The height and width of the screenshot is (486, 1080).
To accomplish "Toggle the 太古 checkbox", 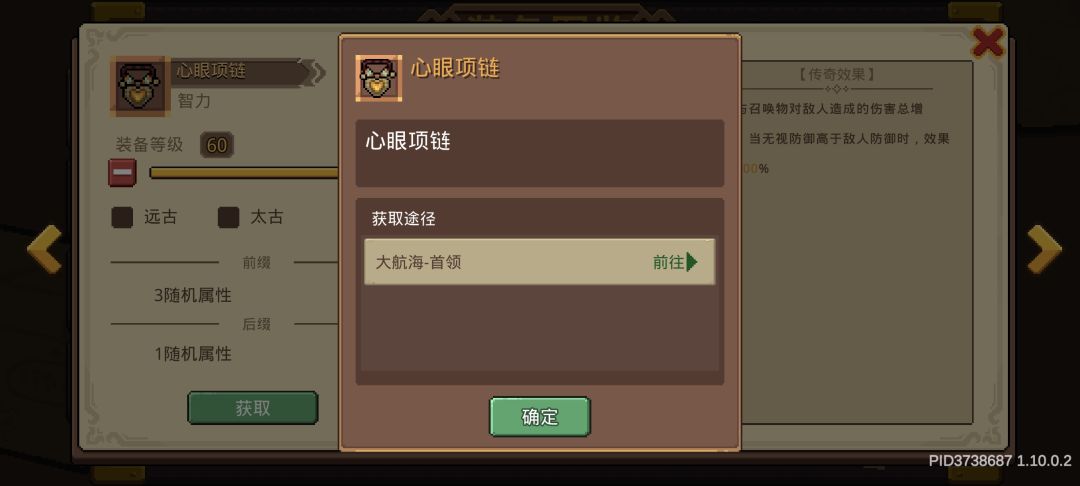I will tap(228, 218).
